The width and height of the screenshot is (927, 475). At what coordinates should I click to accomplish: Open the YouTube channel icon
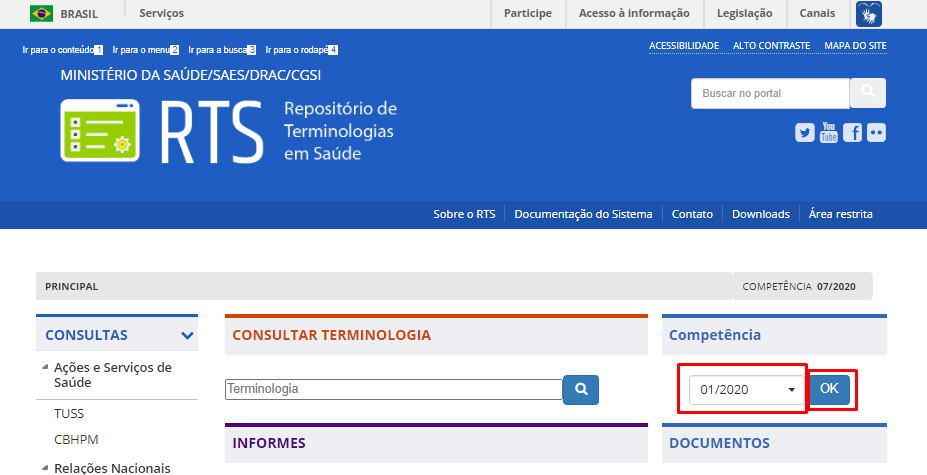[828, 132]
